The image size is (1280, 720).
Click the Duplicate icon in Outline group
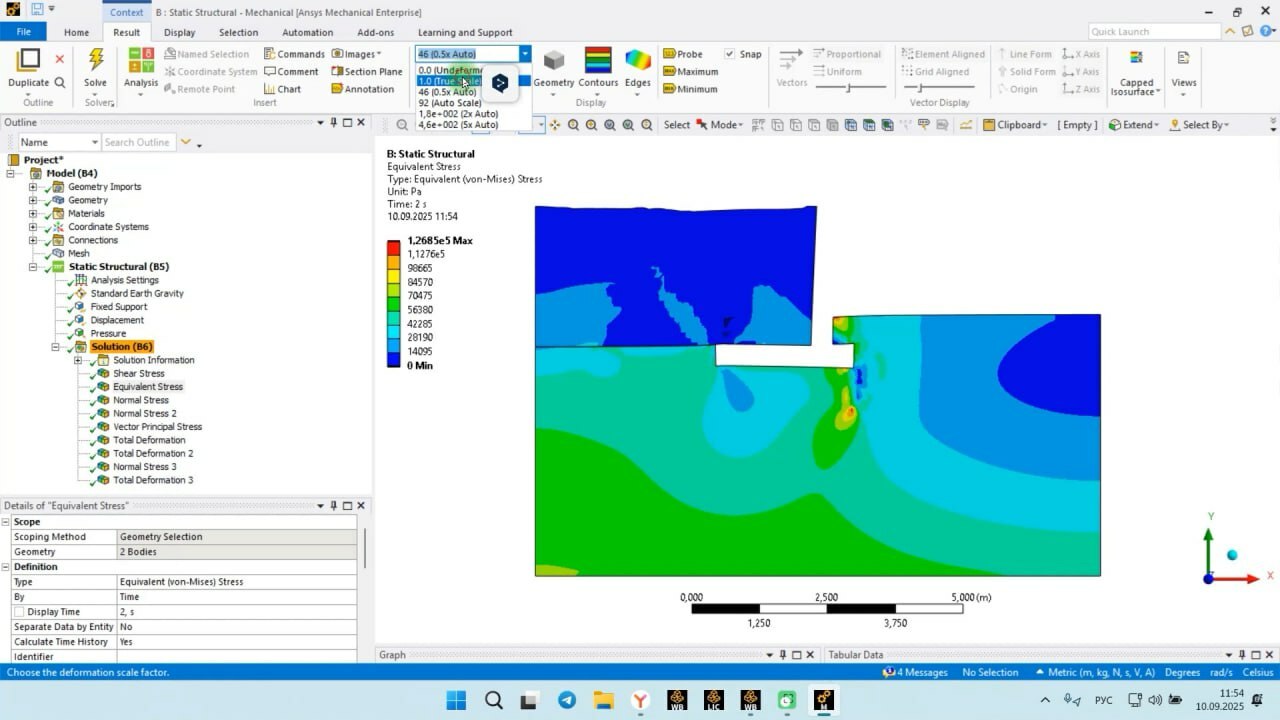[28, 61]
